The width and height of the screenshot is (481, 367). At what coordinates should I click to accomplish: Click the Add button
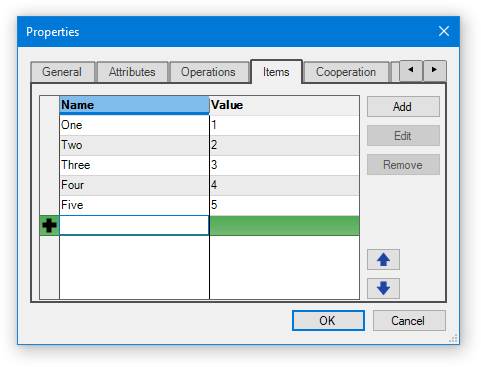[403, 107]
